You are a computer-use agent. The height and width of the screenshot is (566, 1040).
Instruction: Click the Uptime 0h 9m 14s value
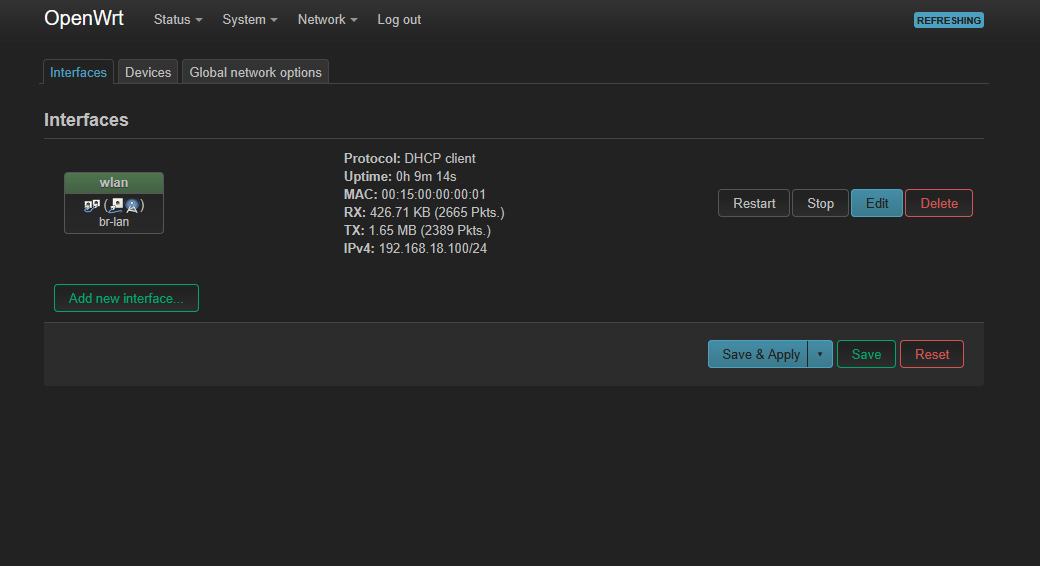pos(426,177)
